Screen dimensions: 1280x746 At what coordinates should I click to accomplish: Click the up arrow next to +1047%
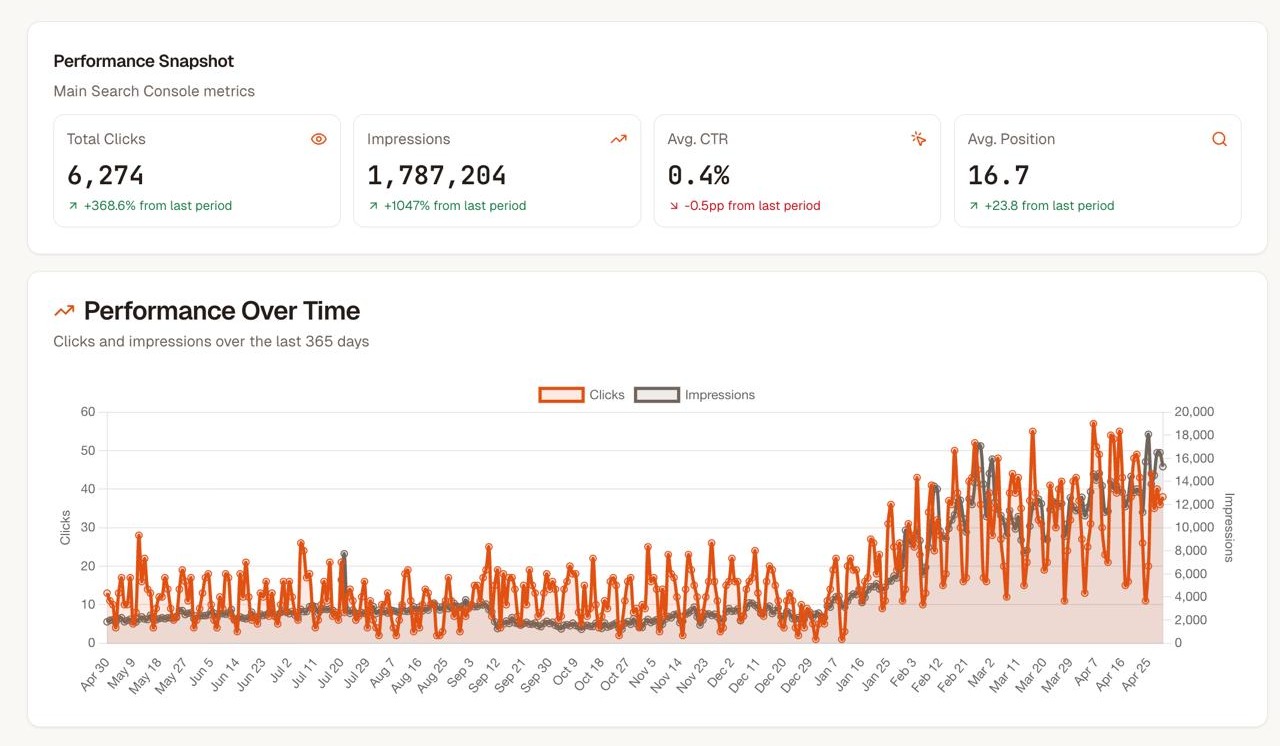372,206
